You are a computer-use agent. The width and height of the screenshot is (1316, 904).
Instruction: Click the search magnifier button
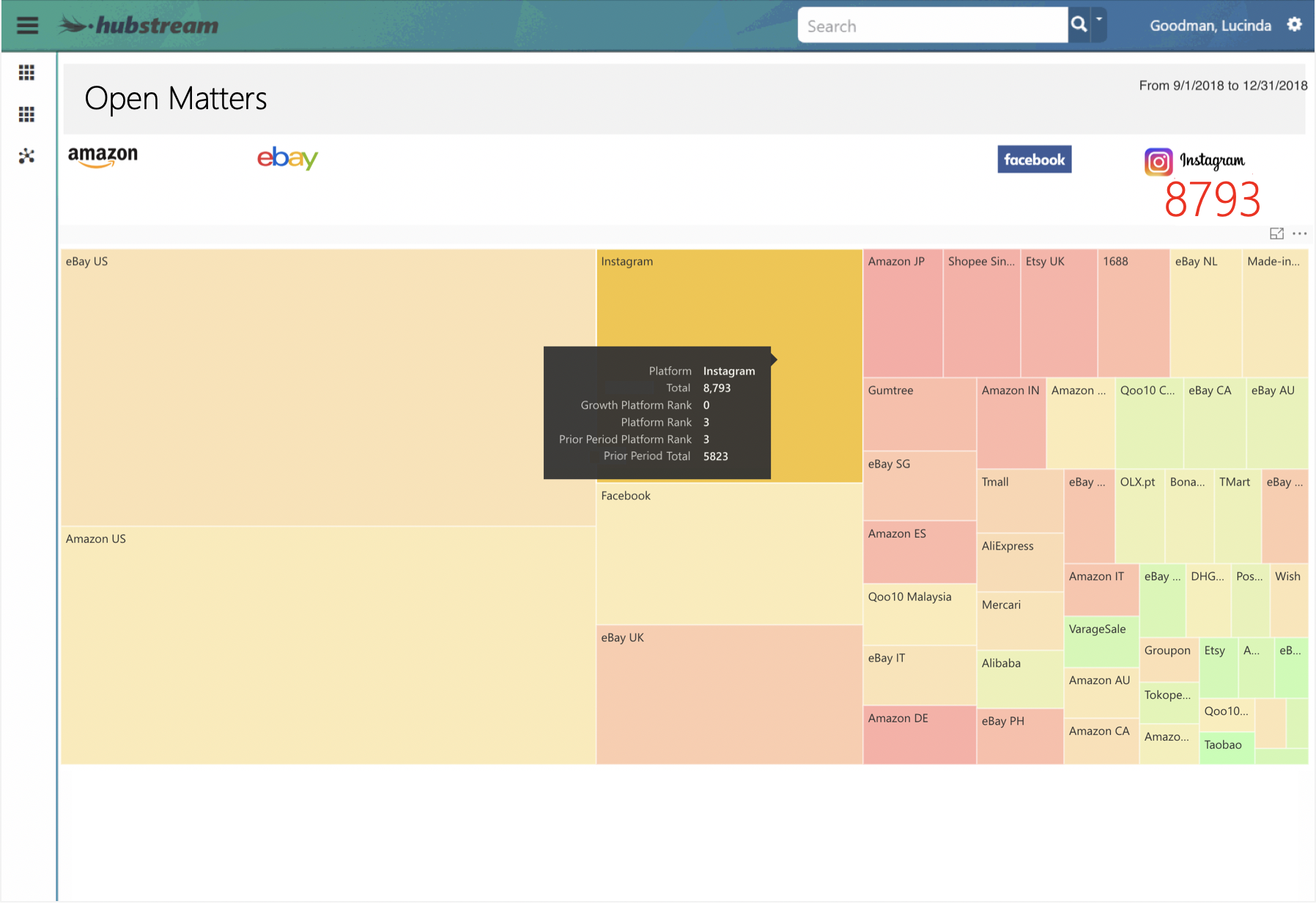pos(1079,25)
